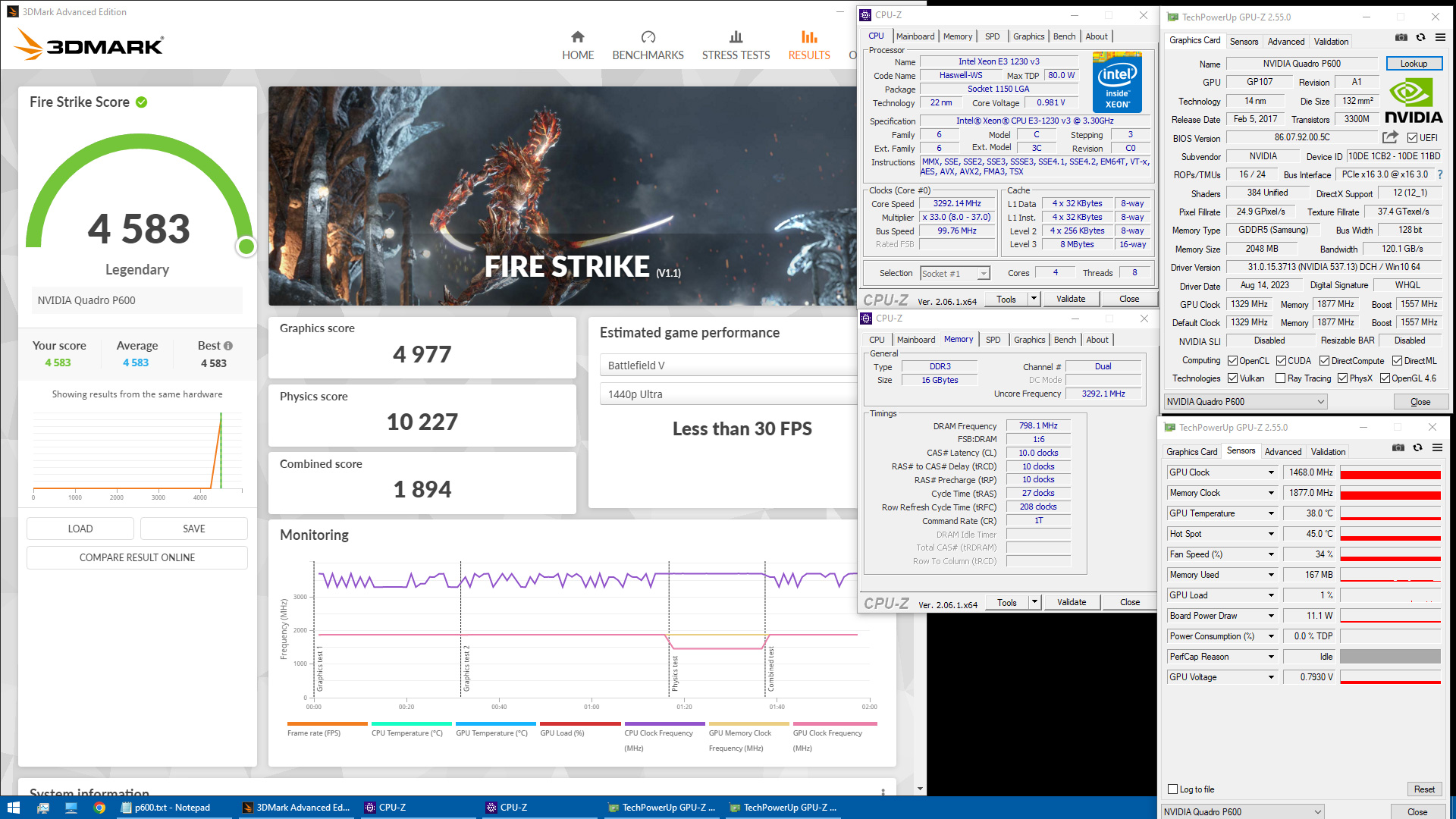Toggle the PhysX checkbox
This screenshot has height=819, width=1456.
[x=1342, y=378]
